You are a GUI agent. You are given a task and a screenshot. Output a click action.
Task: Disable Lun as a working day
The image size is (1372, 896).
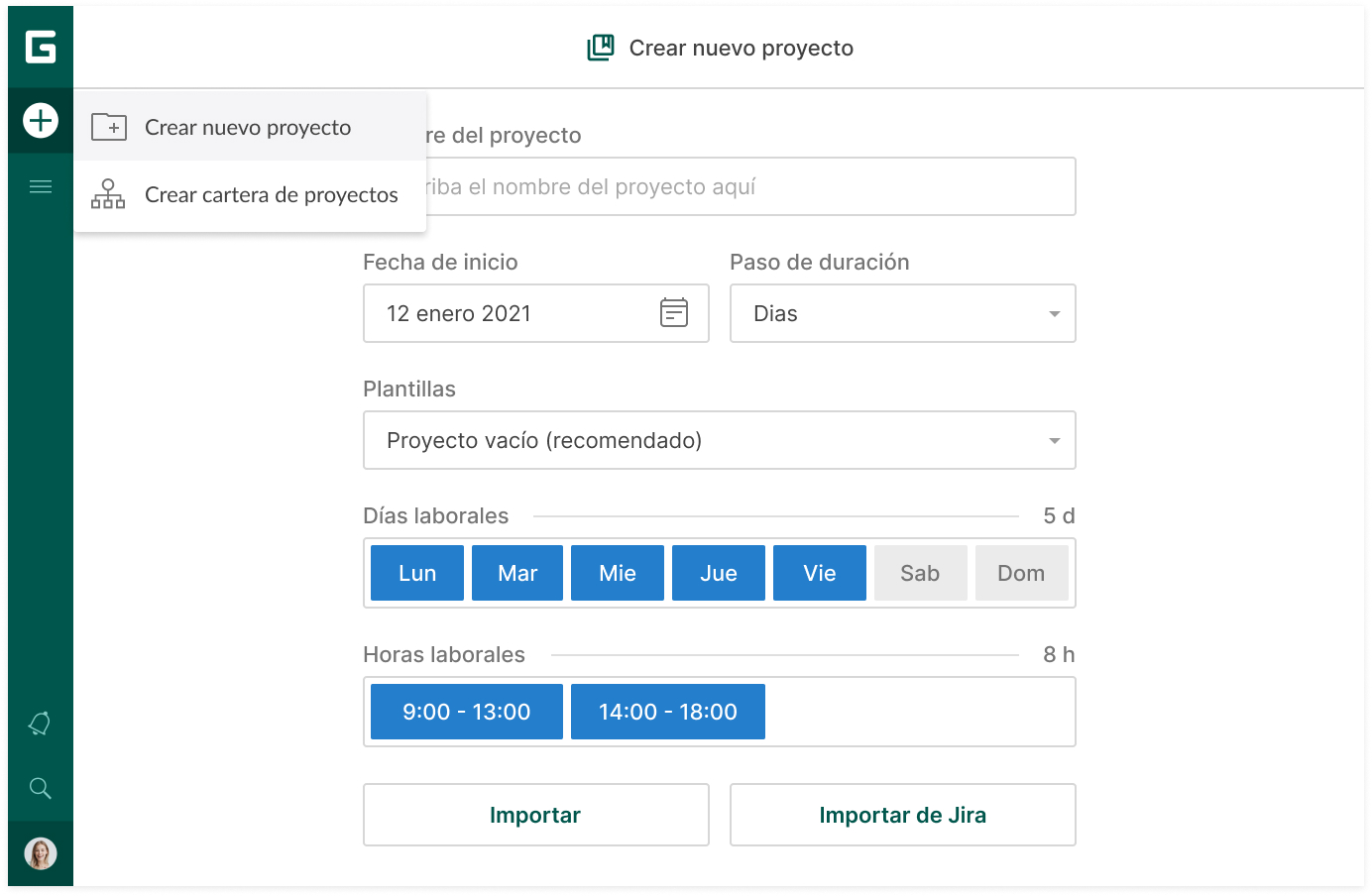click(x=416, y=573)
